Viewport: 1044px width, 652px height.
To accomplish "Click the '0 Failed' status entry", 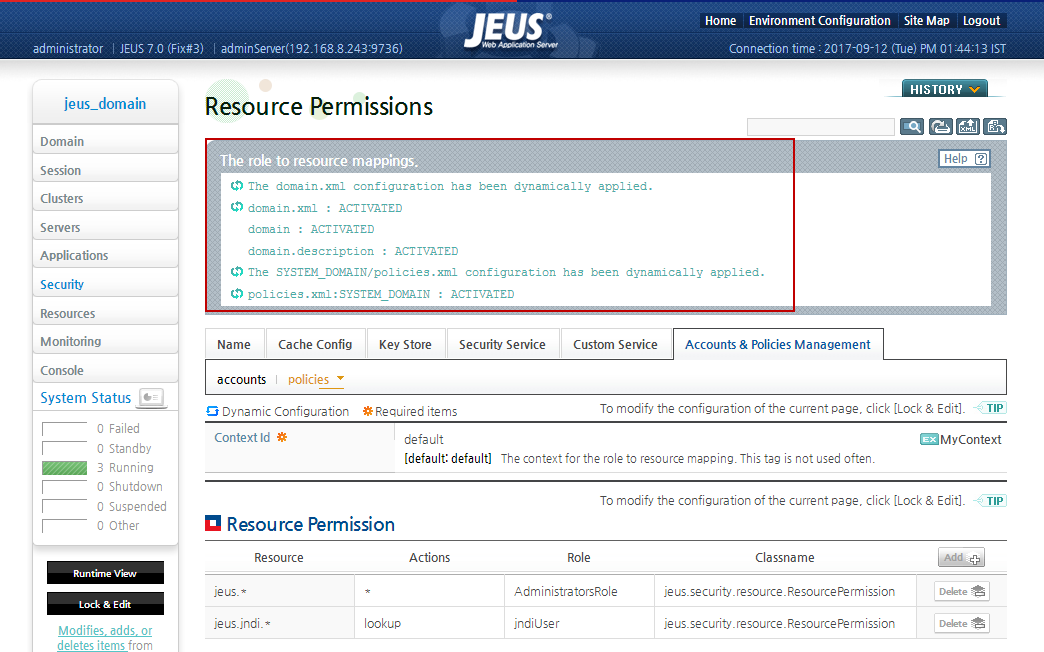I will pos(118,428).
